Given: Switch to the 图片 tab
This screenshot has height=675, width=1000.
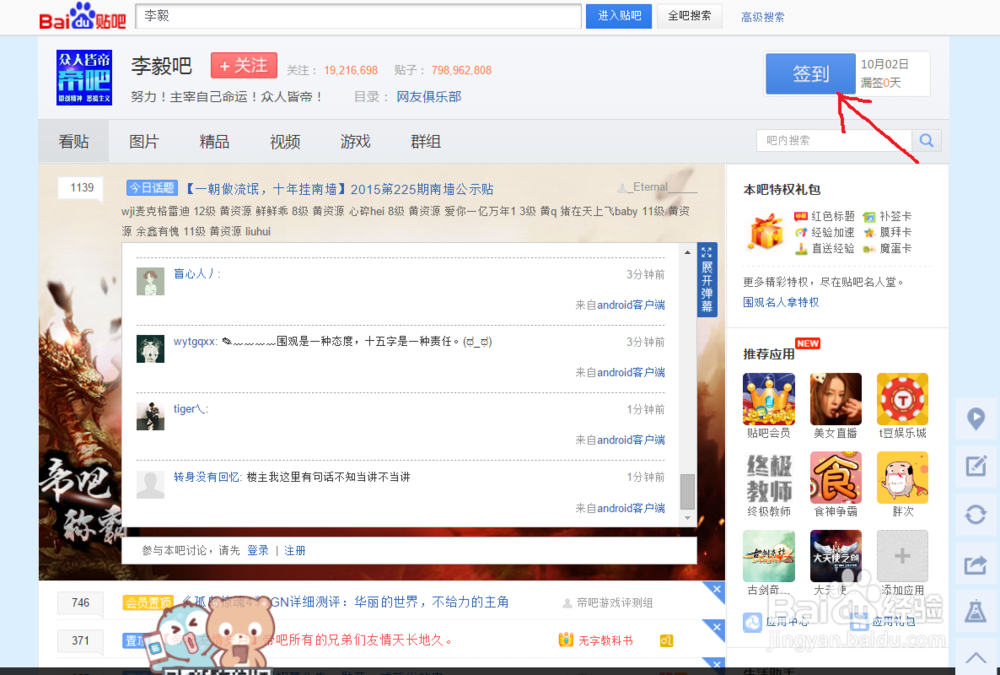Looking at the screenshot, I should (143, 141).
